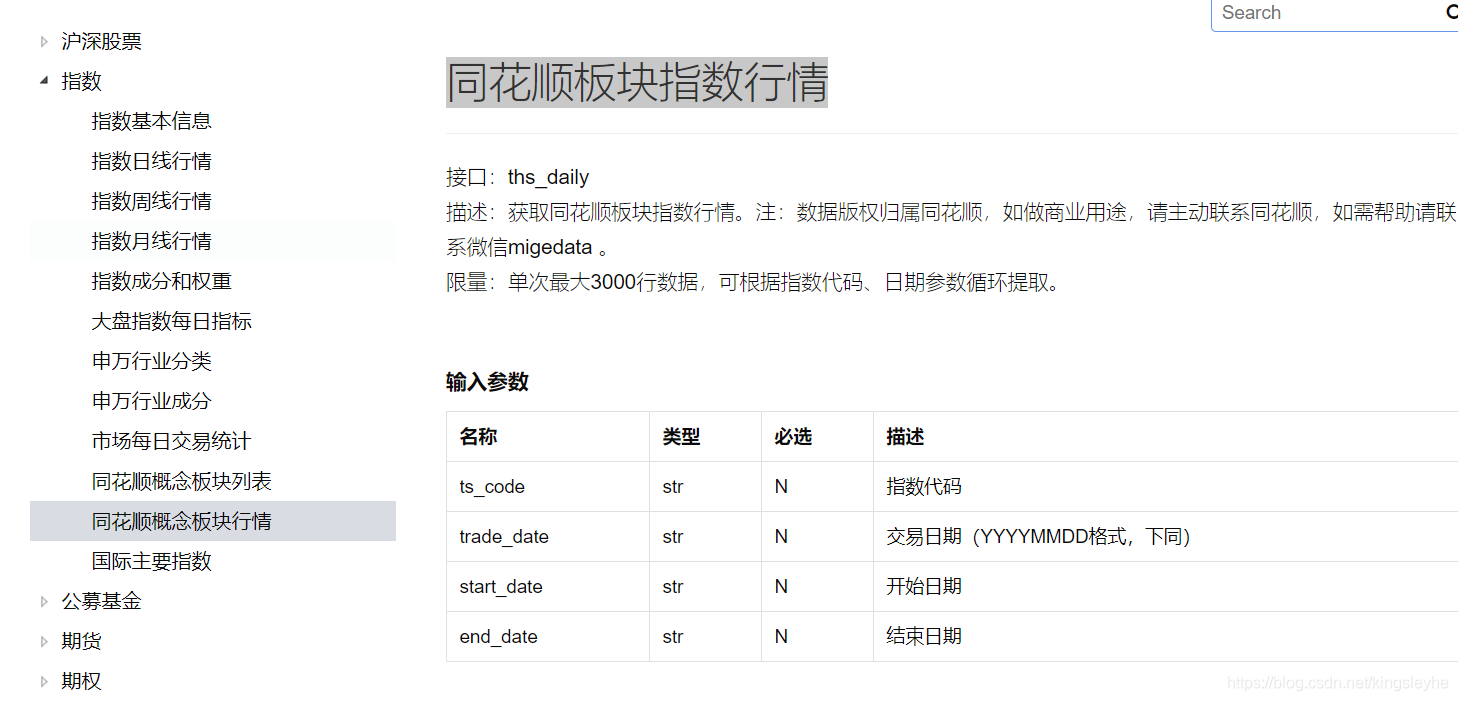Expand the 期权 tree arrow
The width and height of the screenshot is (1458, 701).
click(44, 681)
